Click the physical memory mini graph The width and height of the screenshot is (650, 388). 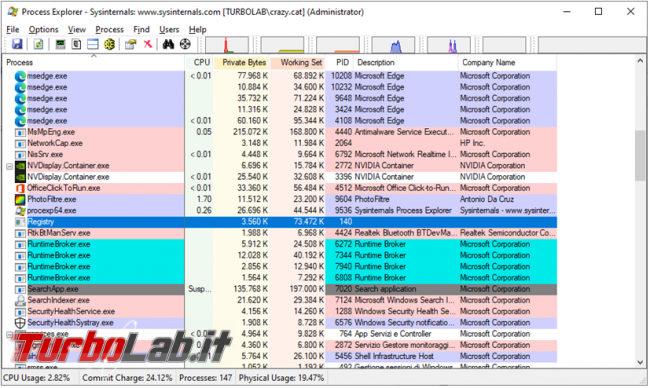pos(338,45)
